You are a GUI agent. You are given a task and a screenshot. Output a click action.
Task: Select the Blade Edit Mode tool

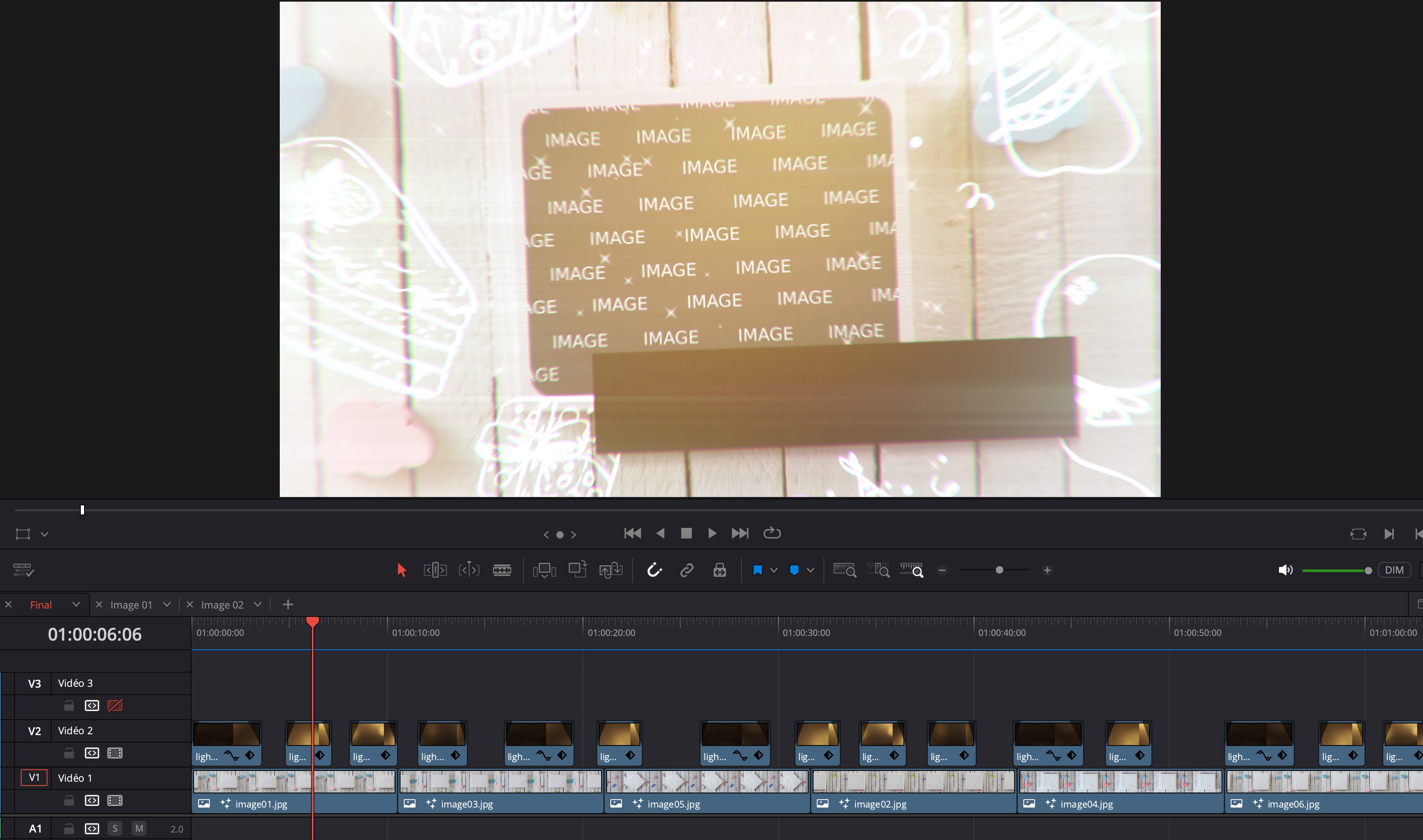click(x=502, y=570)
